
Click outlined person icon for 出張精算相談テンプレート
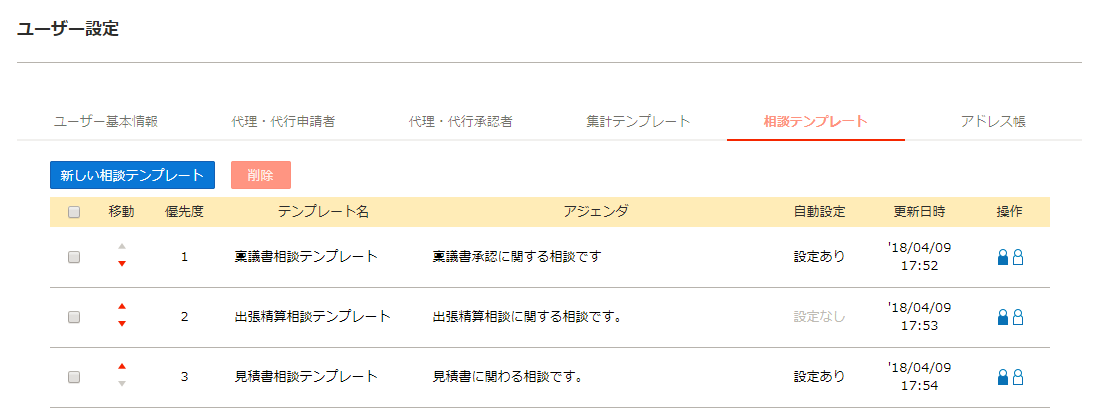click(1018, 317)
